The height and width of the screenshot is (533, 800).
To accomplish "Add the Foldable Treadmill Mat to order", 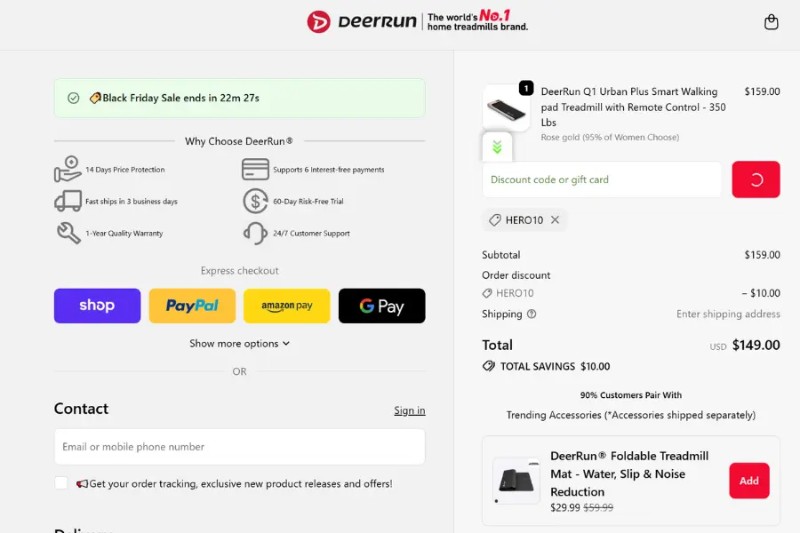I will pyautogui.click(x=749, y=480).
